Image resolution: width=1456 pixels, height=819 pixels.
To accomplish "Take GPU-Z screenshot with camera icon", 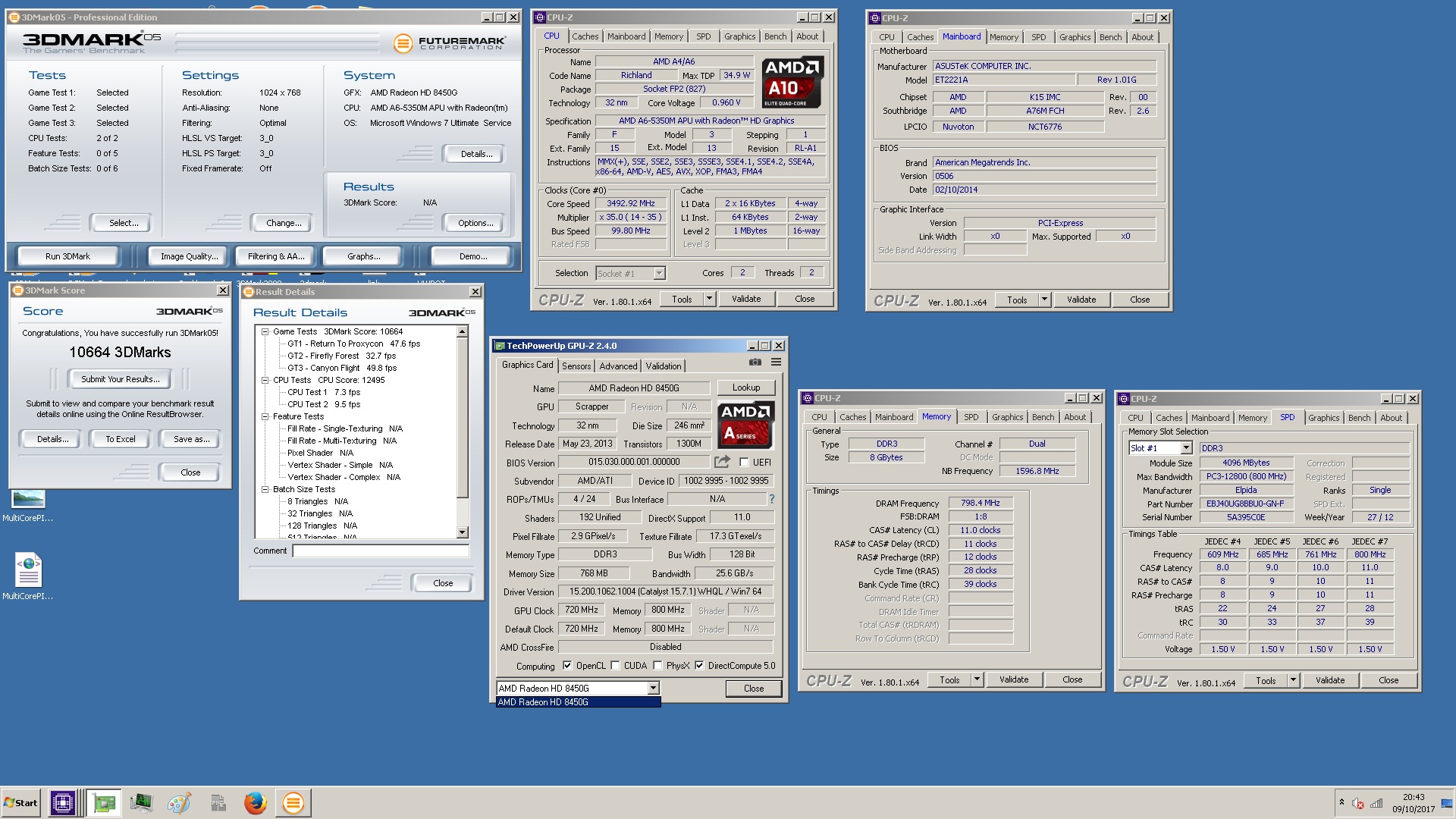I will 755,362.
